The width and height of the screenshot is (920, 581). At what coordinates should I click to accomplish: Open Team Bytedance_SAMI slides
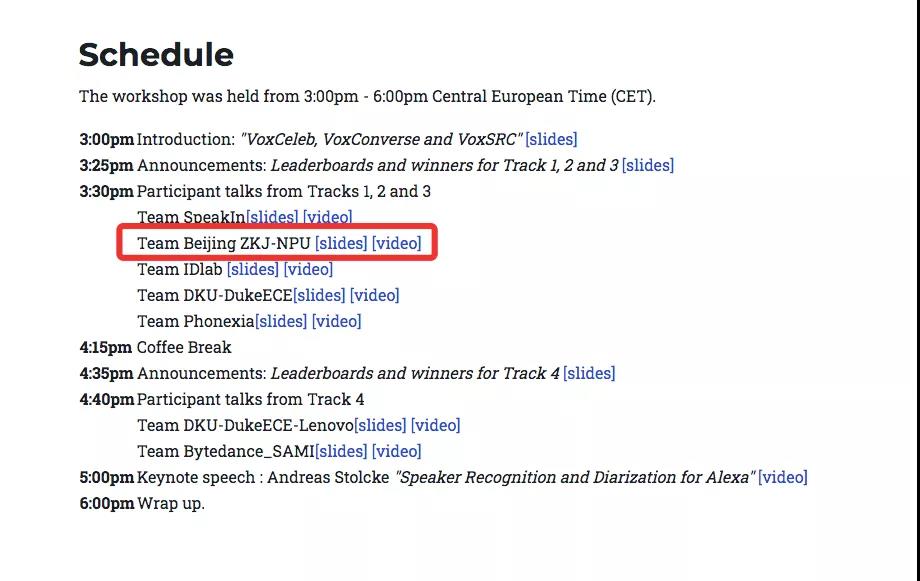(x=341, y=451)
